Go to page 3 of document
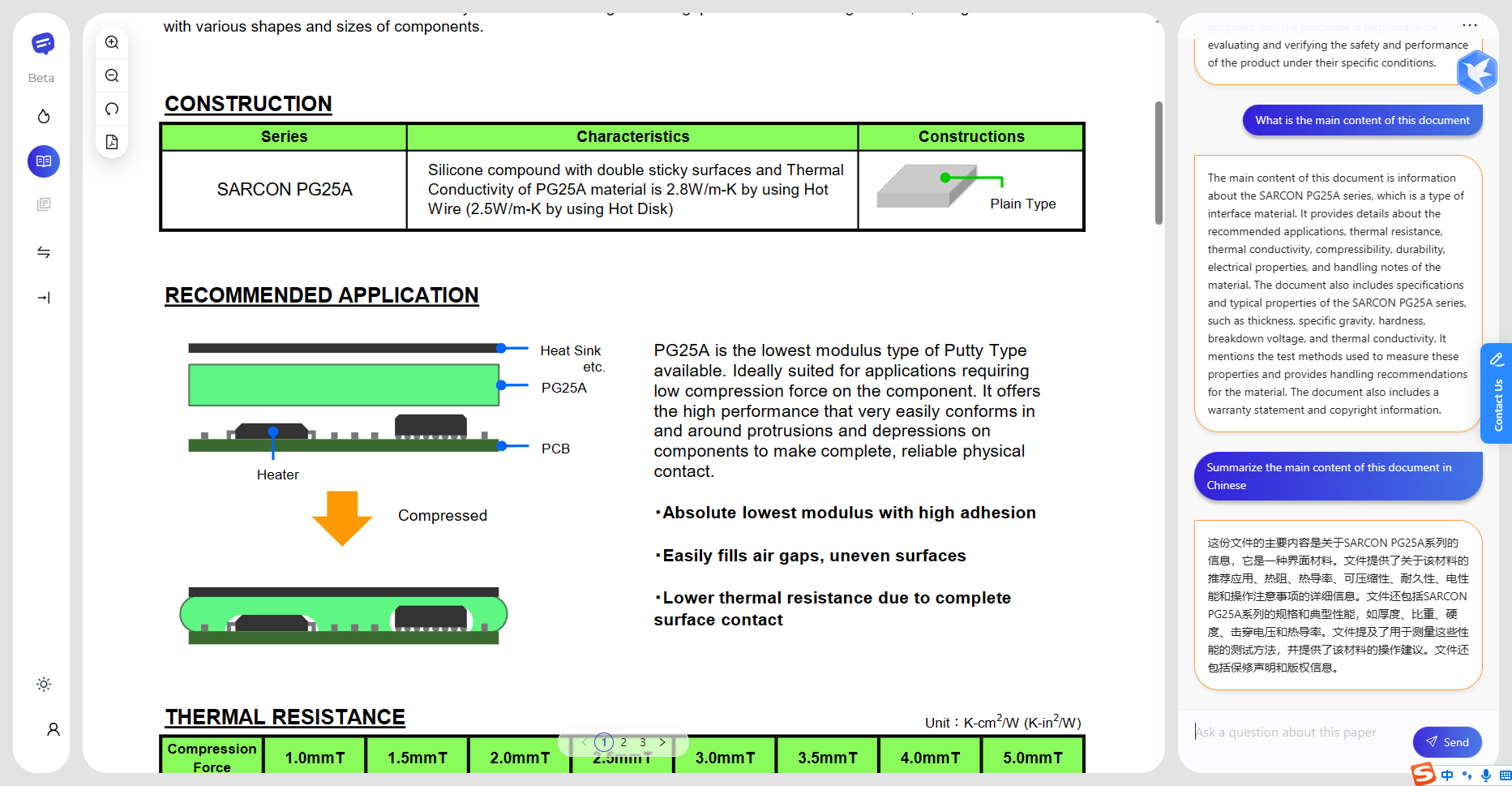Viewport: 1512px width, 786px height. tap(643, 742)
